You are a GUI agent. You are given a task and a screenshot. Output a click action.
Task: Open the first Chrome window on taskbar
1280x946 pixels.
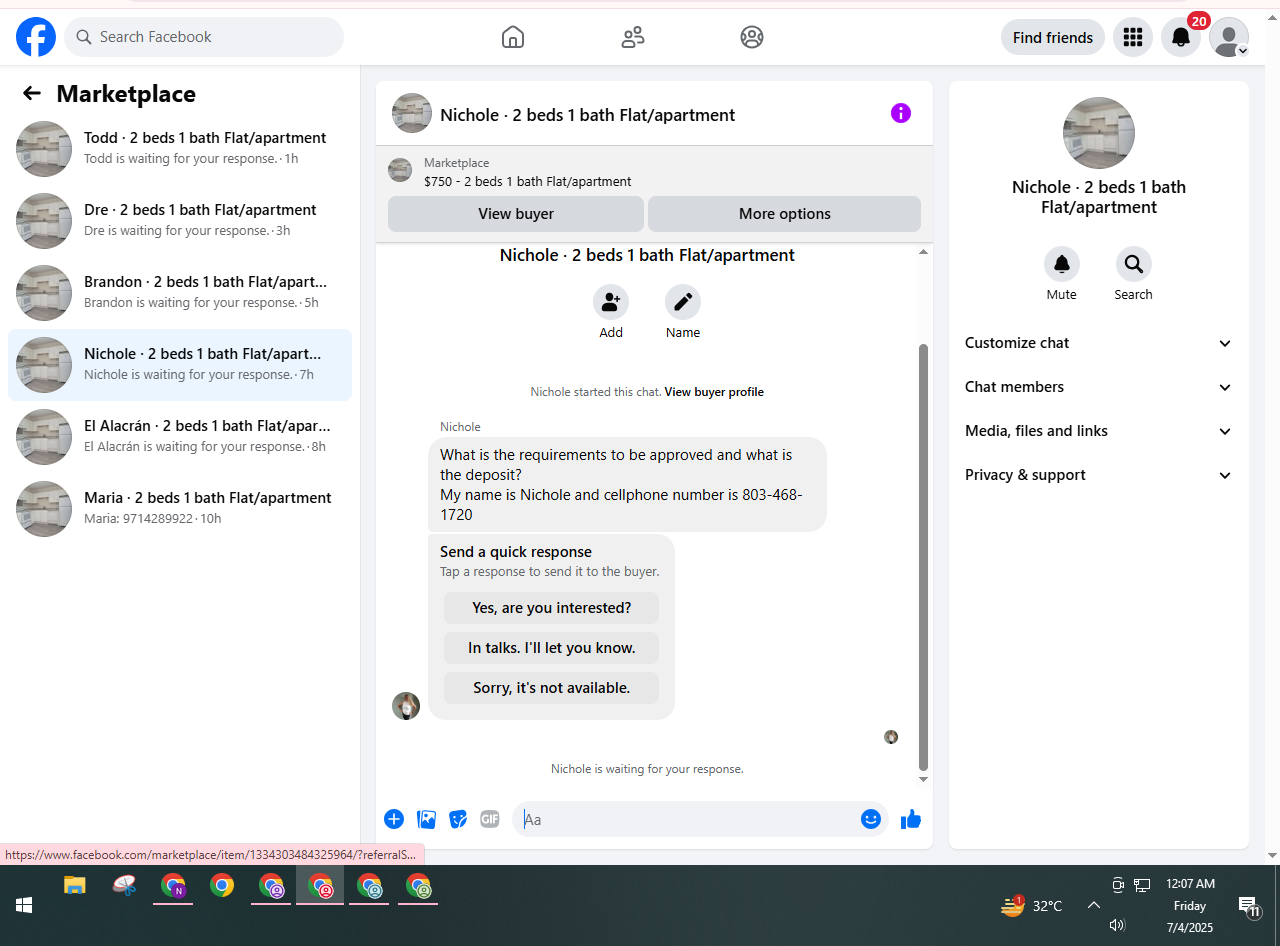[x=174, y=885]
